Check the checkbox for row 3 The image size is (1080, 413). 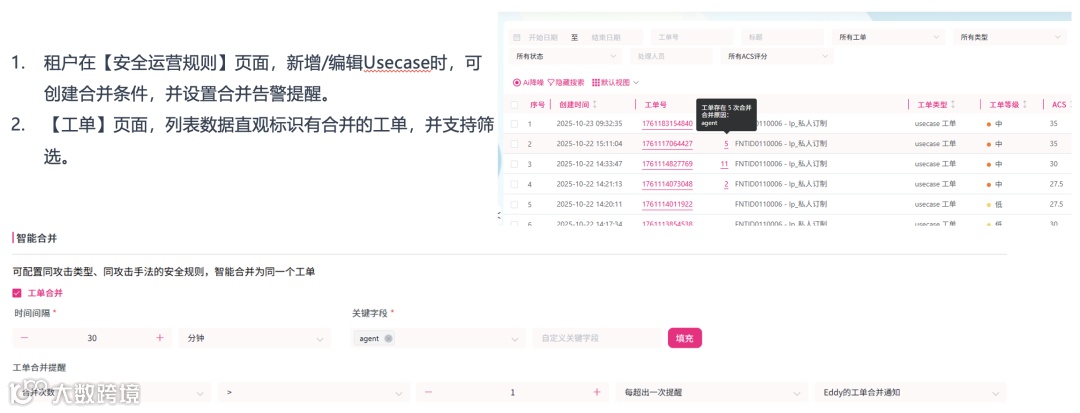[514, 164]
